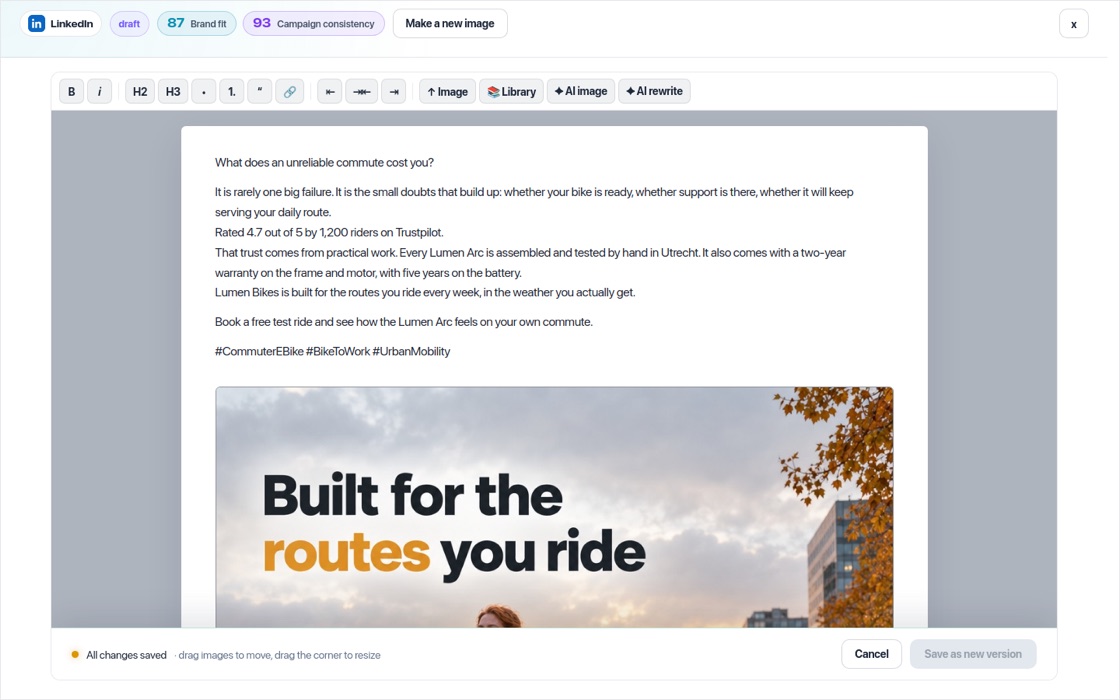
Task: Upload an image via Image button
Action: pos(447,91)
